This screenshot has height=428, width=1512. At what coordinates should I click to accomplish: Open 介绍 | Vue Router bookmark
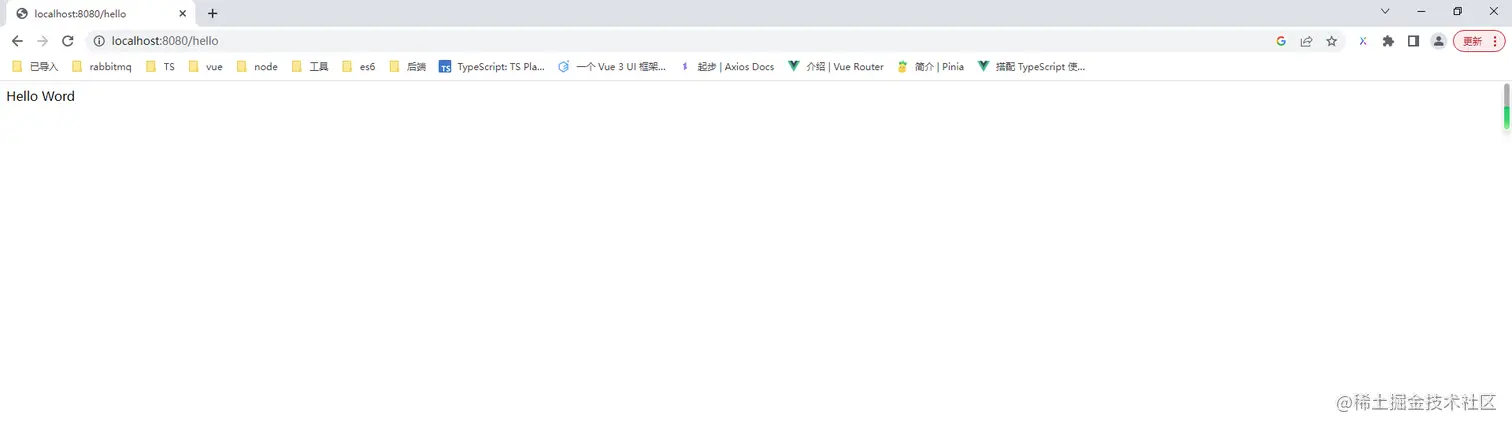(836, 67)
